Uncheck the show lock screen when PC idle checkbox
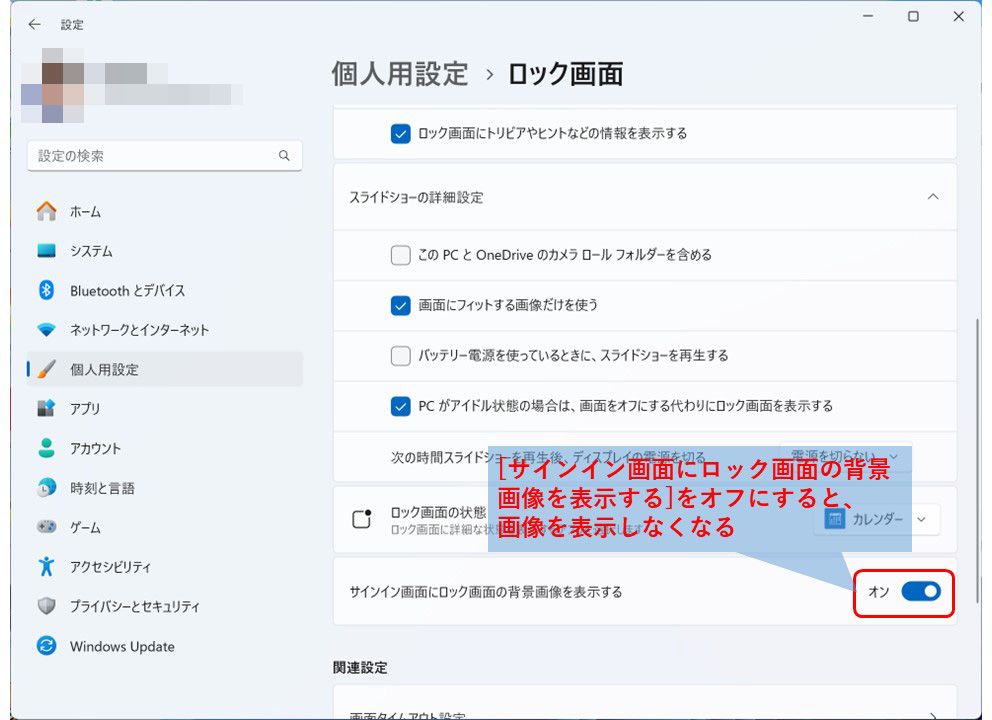The image size is (992, 720). pos(400,406)
